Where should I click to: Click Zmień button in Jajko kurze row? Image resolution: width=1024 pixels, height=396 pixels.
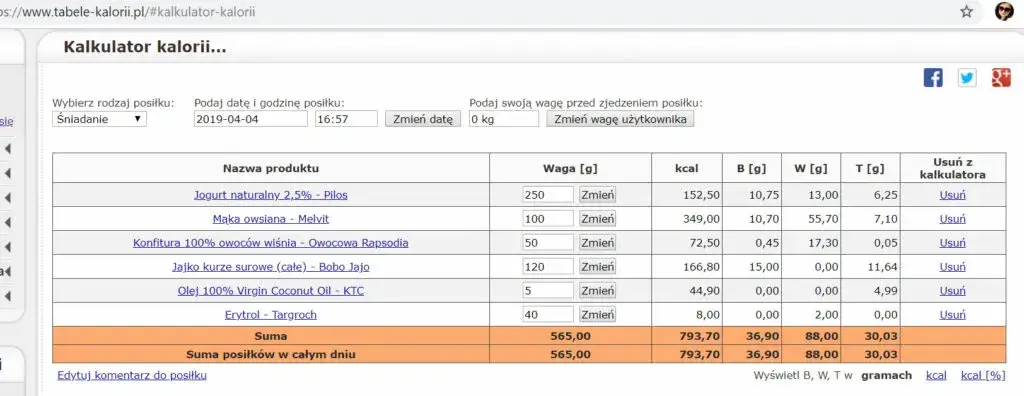coord(598,267)
